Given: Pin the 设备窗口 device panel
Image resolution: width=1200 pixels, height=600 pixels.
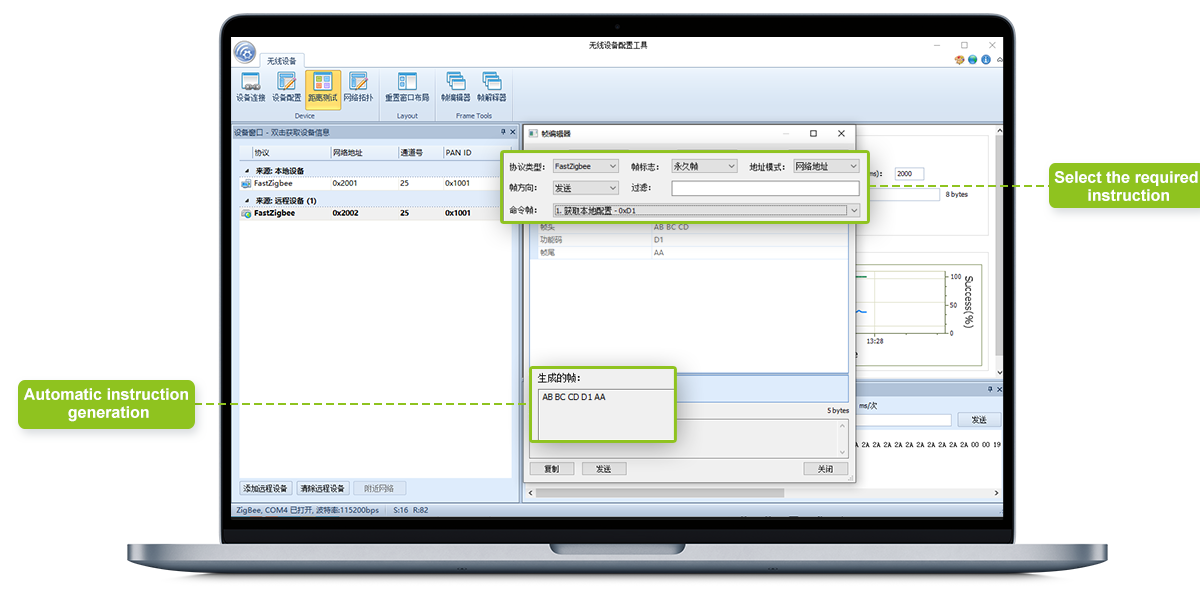Looking at the screenshot, I should (503, 132).
